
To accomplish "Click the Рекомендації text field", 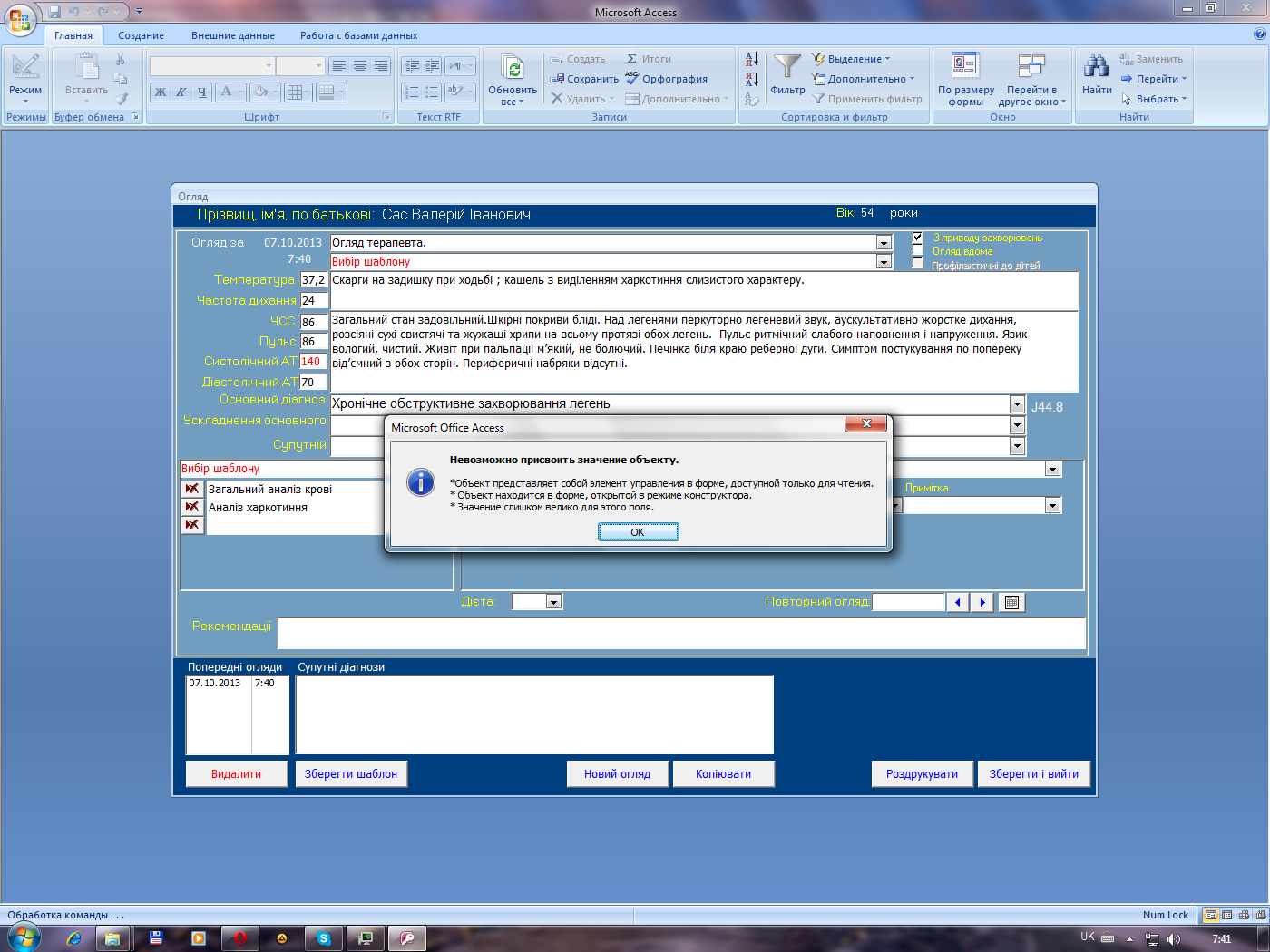I will pyautogui.click(x=681, y=633).
